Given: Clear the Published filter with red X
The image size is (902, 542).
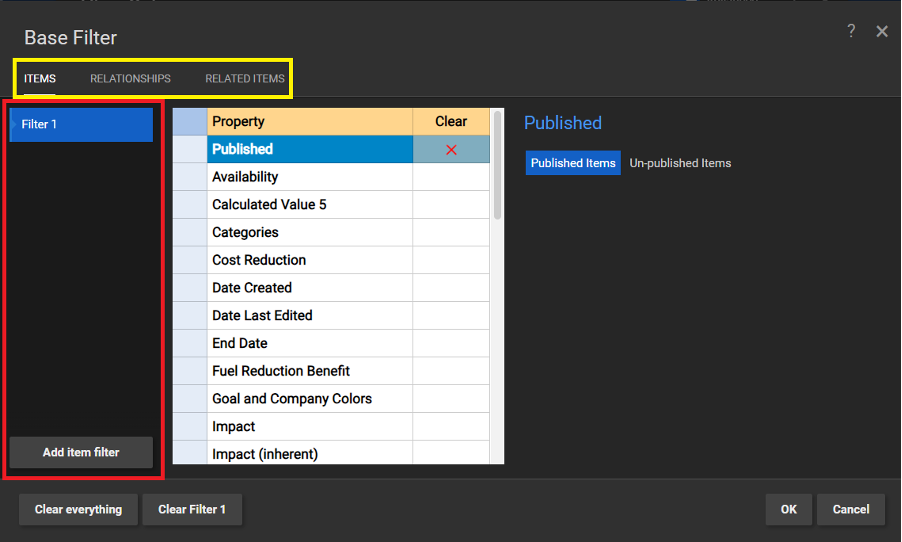Looking at the screenshot, I should point(451,150).
